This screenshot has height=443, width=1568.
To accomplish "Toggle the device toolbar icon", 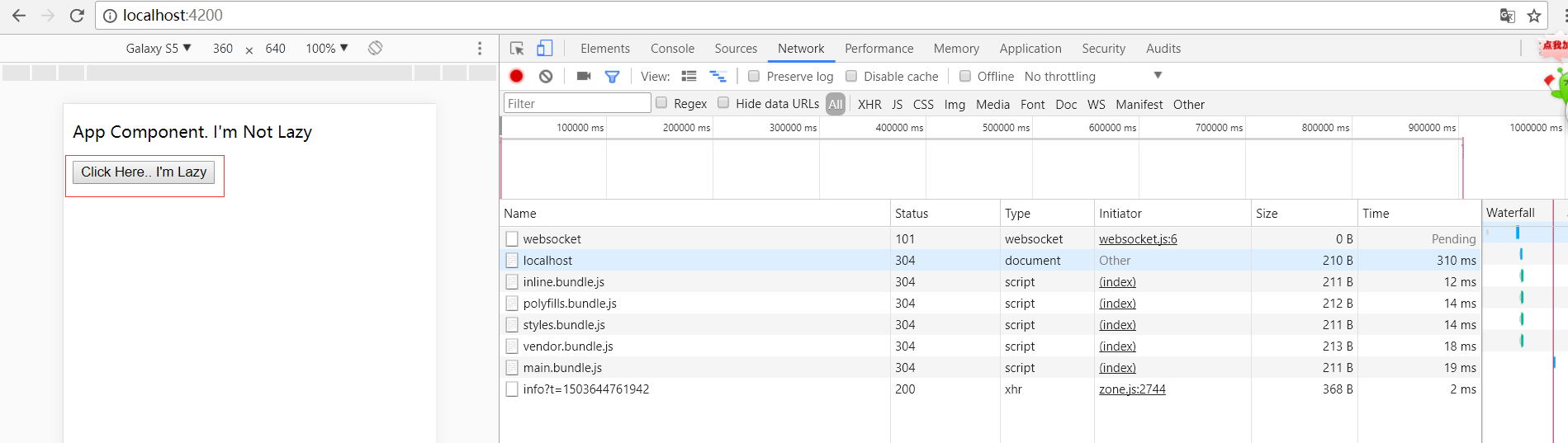I will [544, 49].
